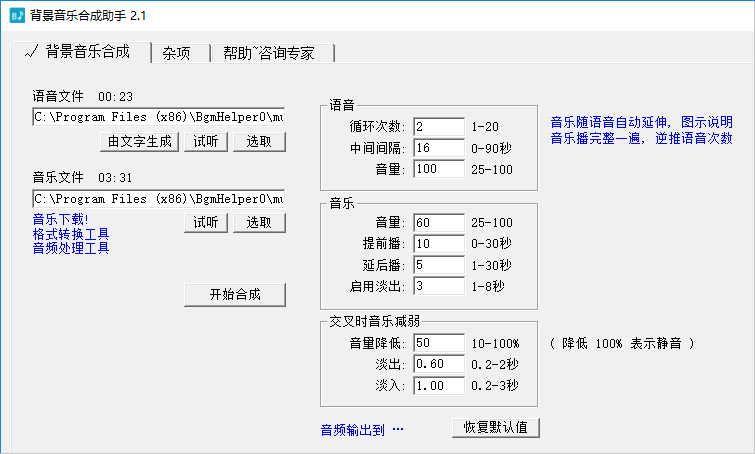755x454 pixels.
Task: Open the 帮助~咨询专家 tab
Action: (268, 53)
